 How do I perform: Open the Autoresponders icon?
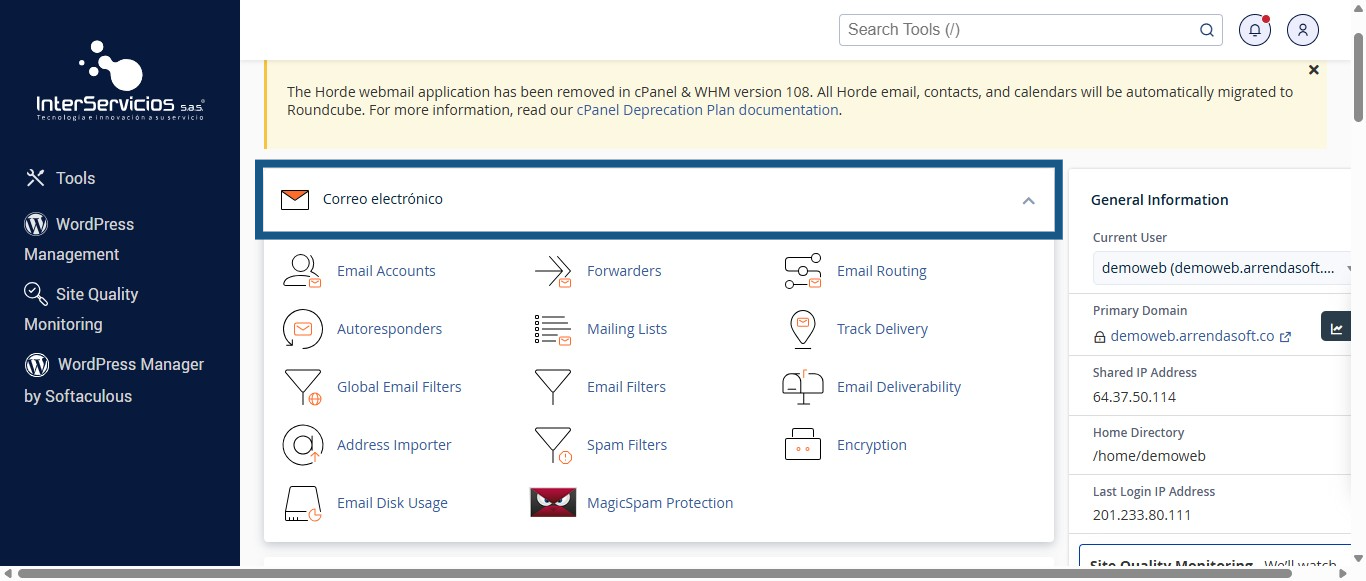(x=302, y=329)
